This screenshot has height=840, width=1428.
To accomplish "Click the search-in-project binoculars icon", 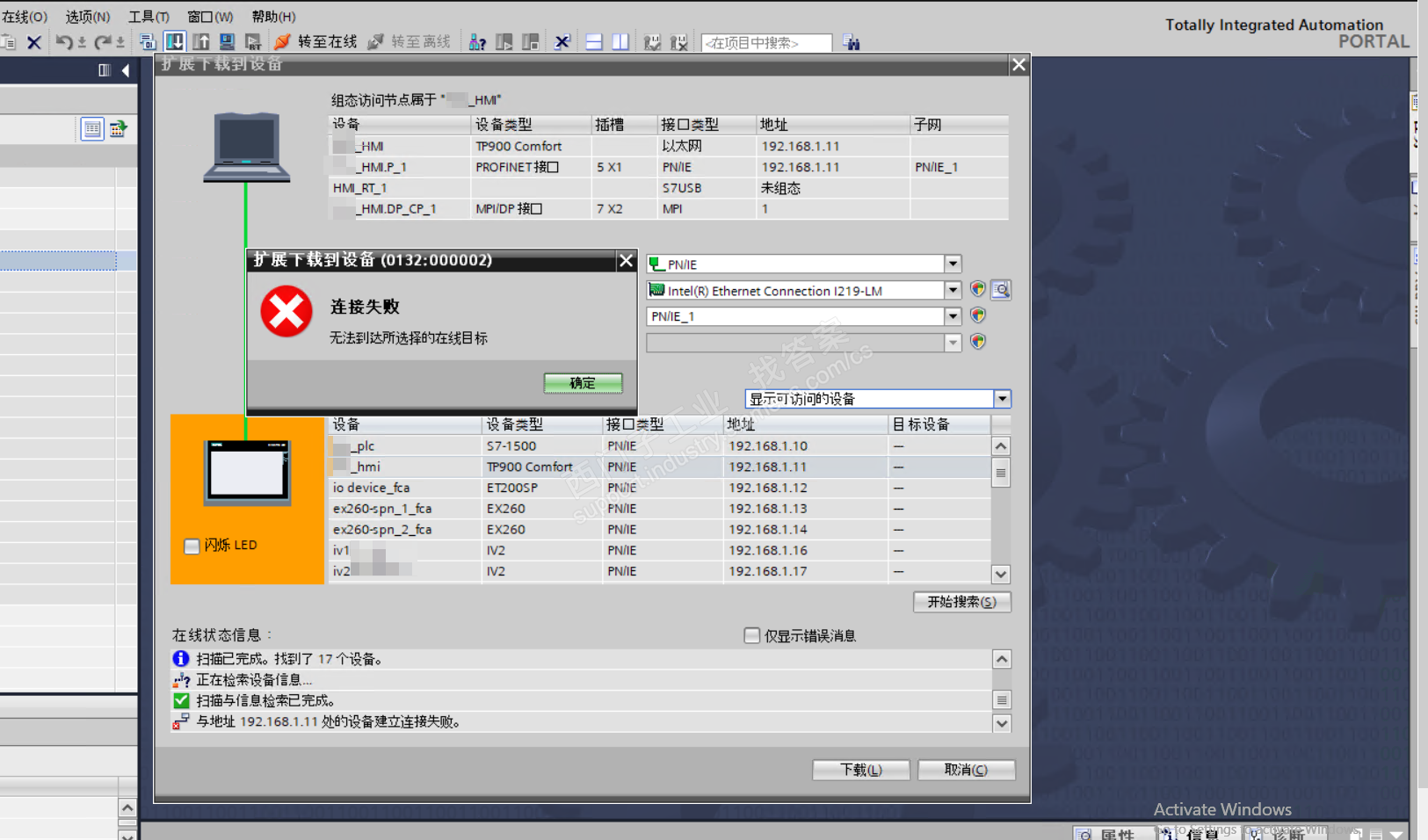I will pos(852,42).
